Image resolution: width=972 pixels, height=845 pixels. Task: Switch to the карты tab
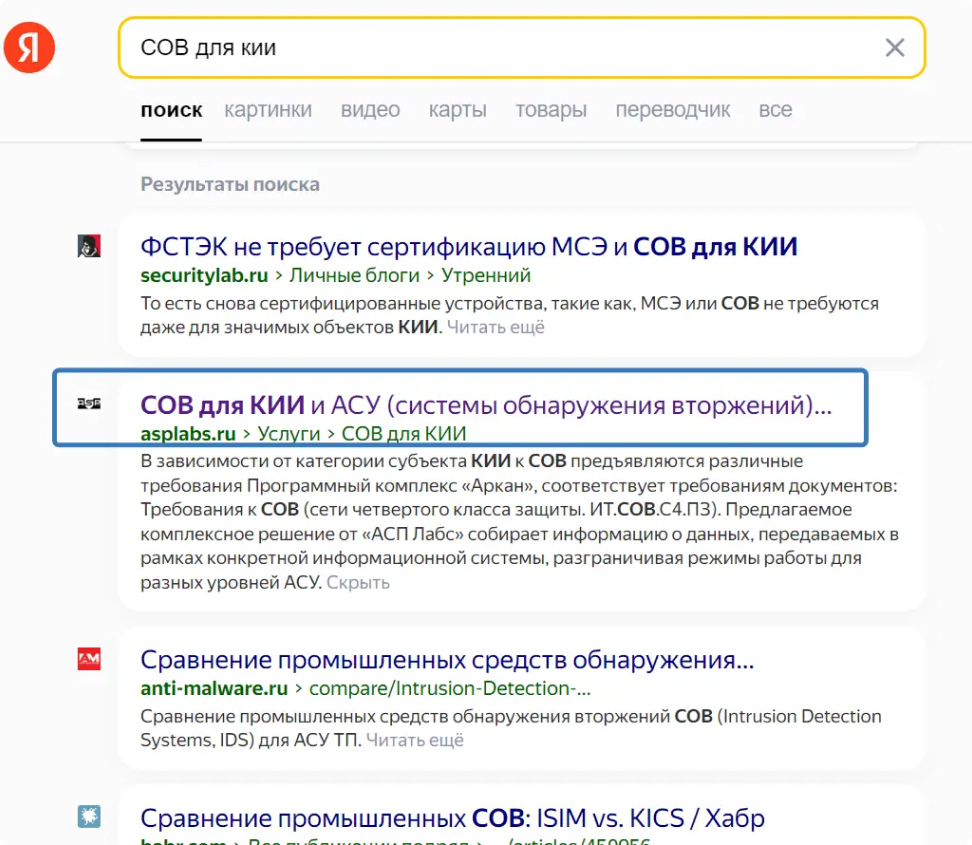coord(457,110)
